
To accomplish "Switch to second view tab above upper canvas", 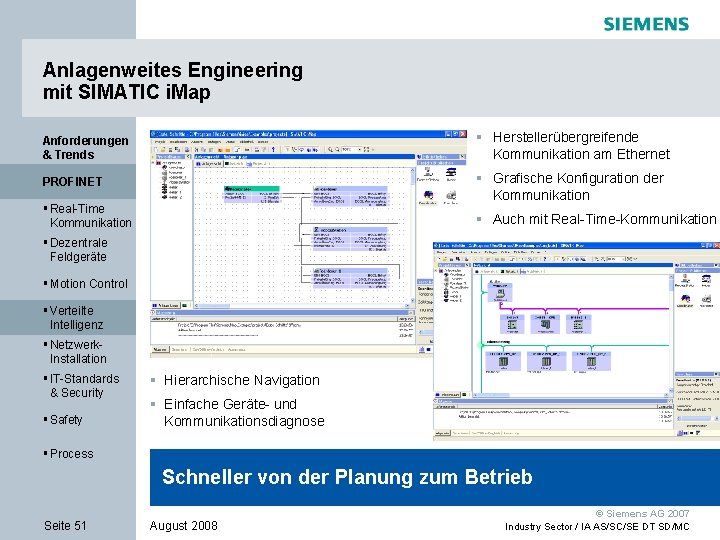I will coord(236,163).
